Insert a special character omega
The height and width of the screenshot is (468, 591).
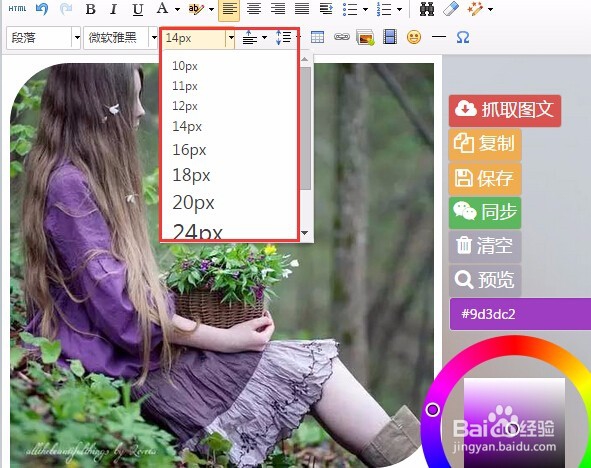[463, 37]
